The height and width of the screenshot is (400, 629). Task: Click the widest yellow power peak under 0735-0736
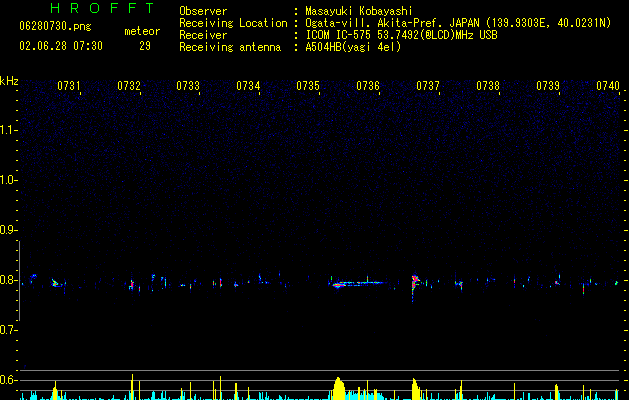tap(339, 388)
